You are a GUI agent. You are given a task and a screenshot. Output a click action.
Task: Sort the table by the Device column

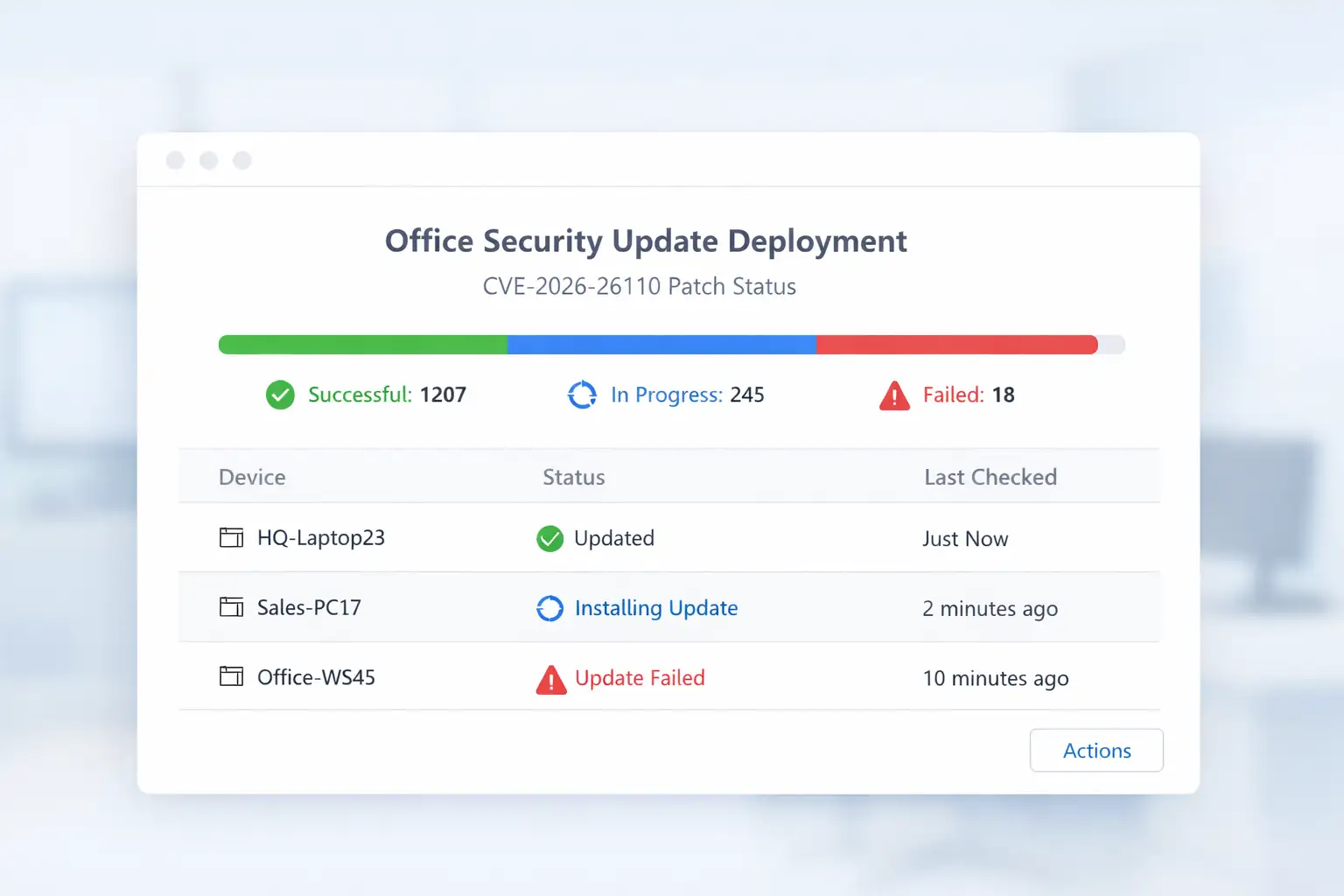252,477
